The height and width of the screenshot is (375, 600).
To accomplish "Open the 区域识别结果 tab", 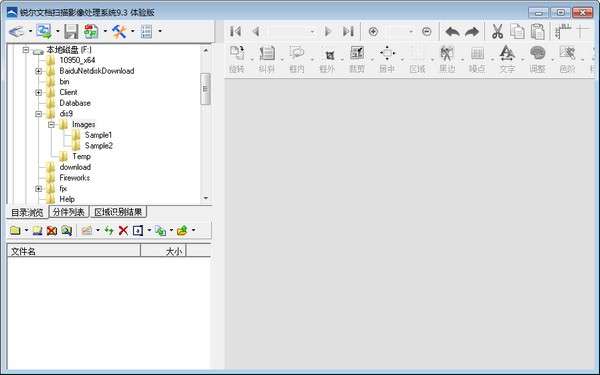I will coord(118,212).
